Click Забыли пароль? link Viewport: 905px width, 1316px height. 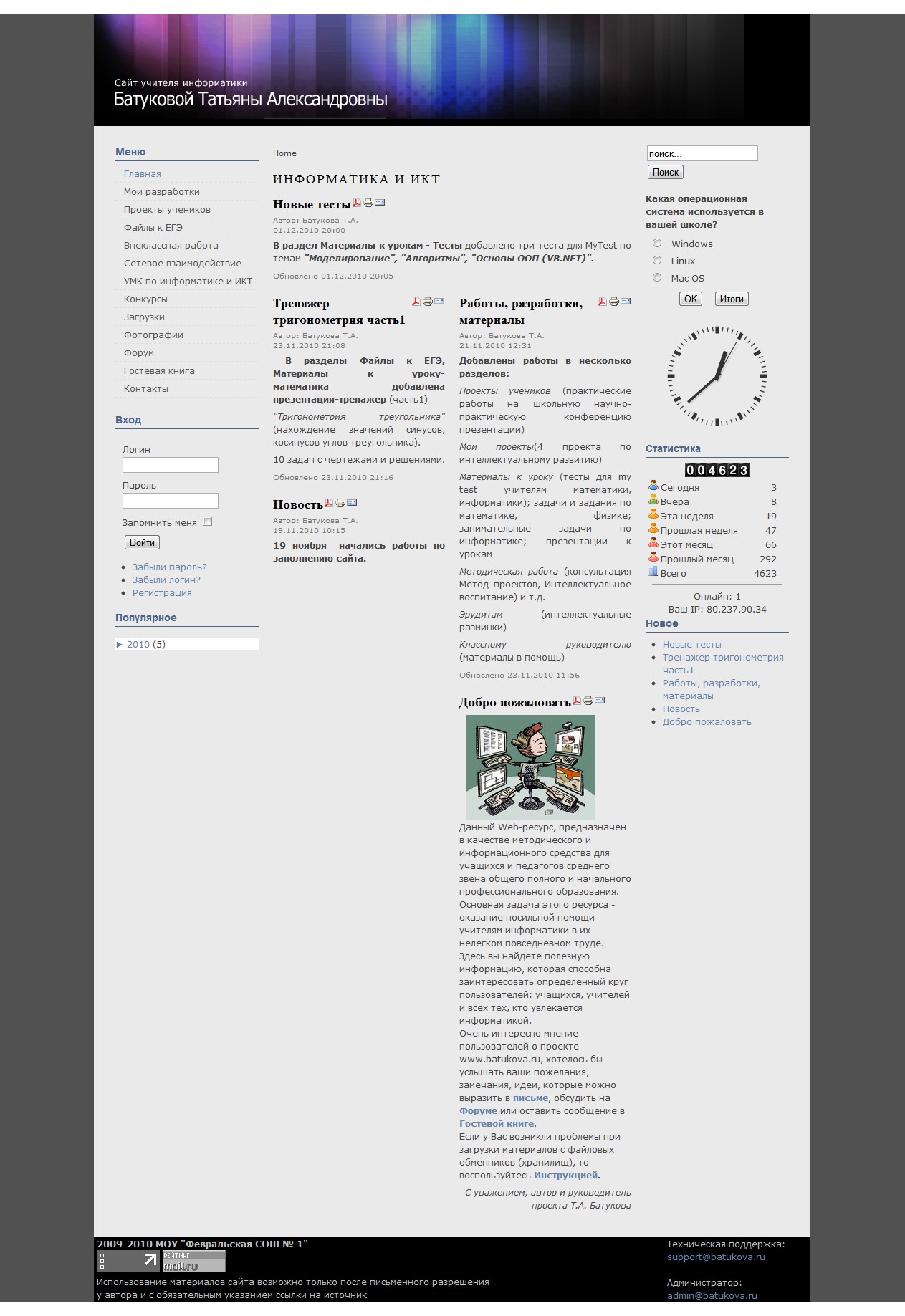pos(170,567)
